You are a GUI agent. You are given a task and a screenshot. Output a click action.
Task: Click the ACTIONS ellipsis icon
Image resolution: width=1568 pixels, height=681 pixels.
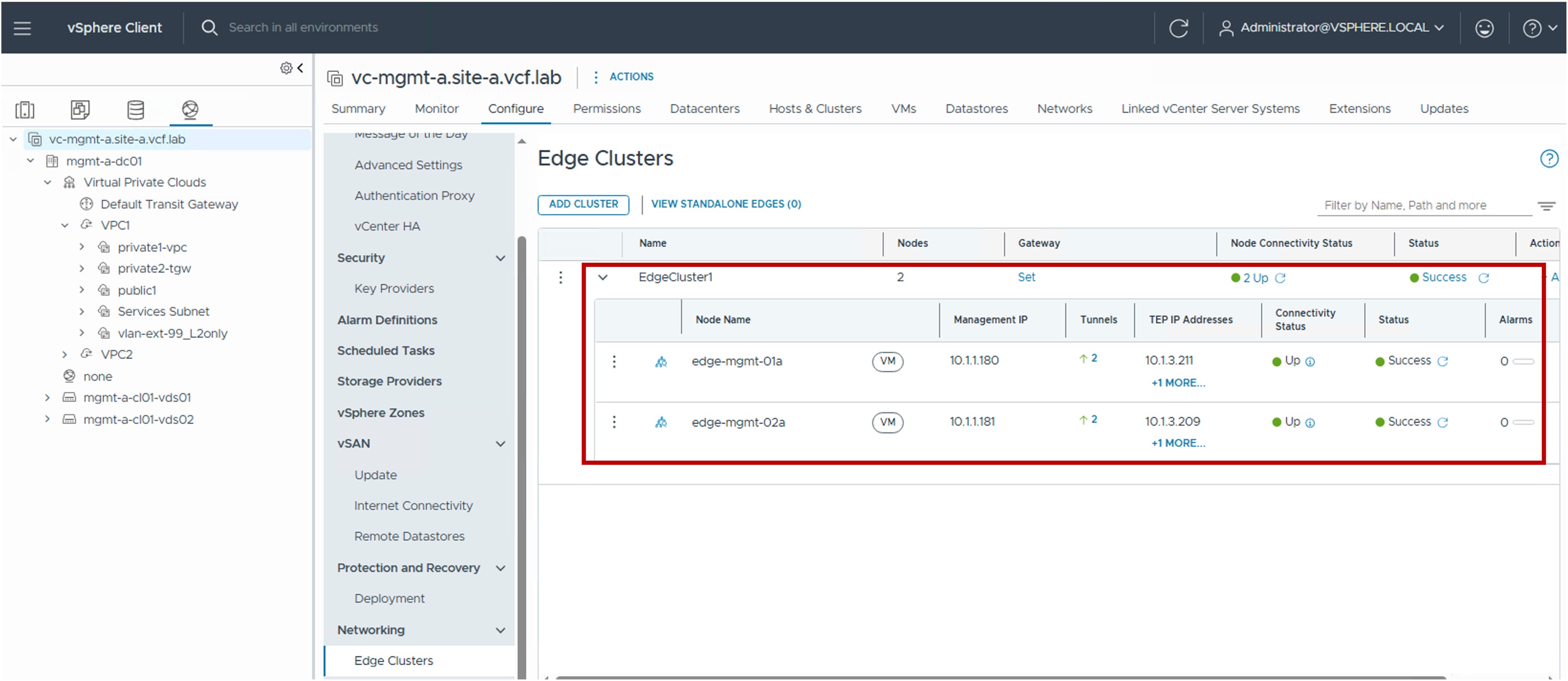coord(595,77)
